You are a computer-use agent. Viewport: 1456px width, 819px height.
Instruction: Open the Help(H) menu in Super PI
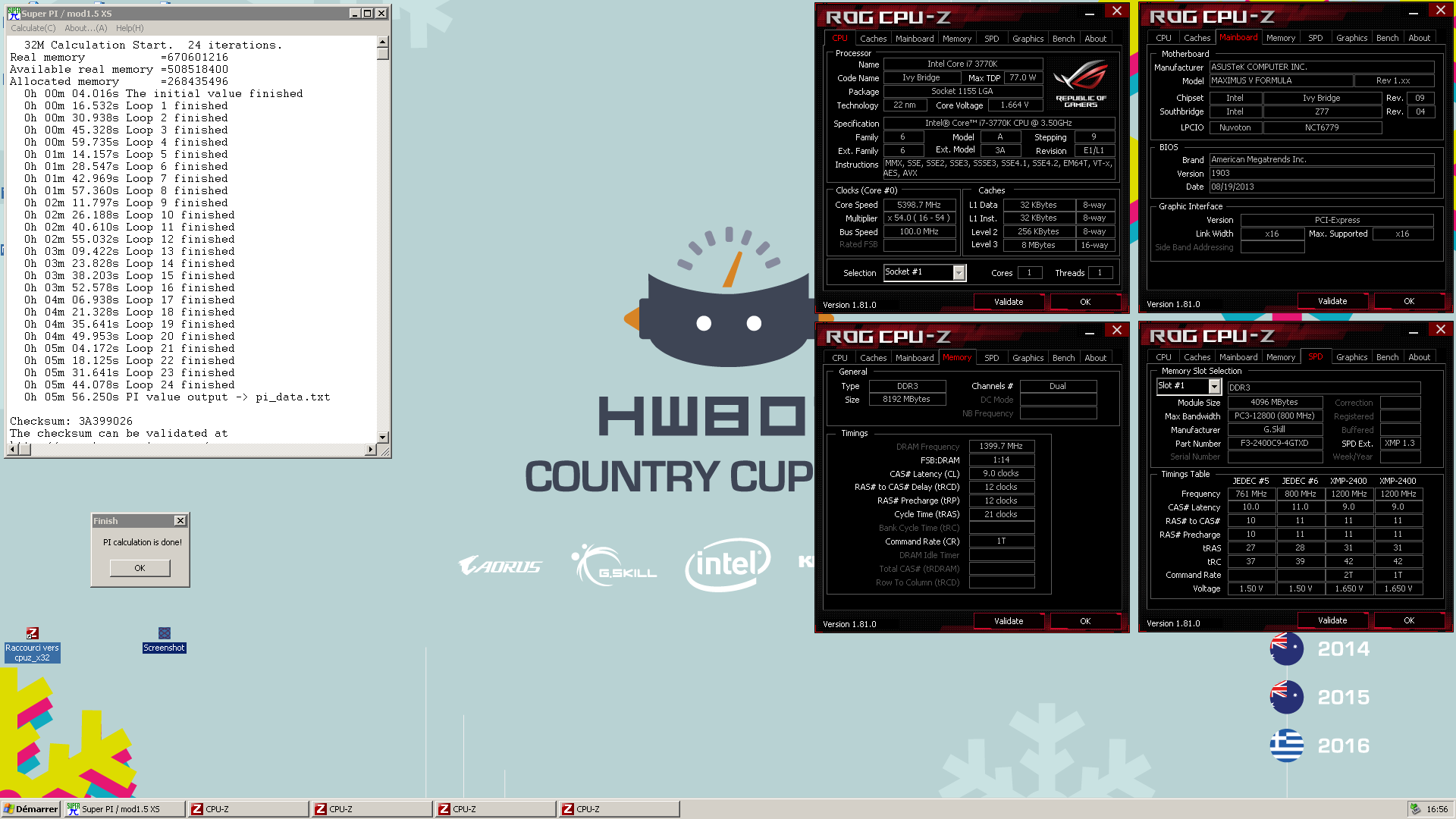130,28
